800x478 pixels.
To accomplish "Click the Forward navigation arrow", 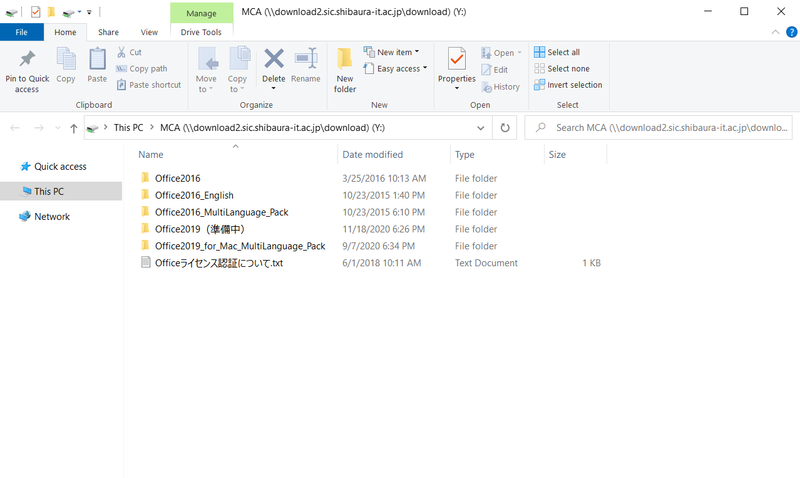I will [39, 128].
